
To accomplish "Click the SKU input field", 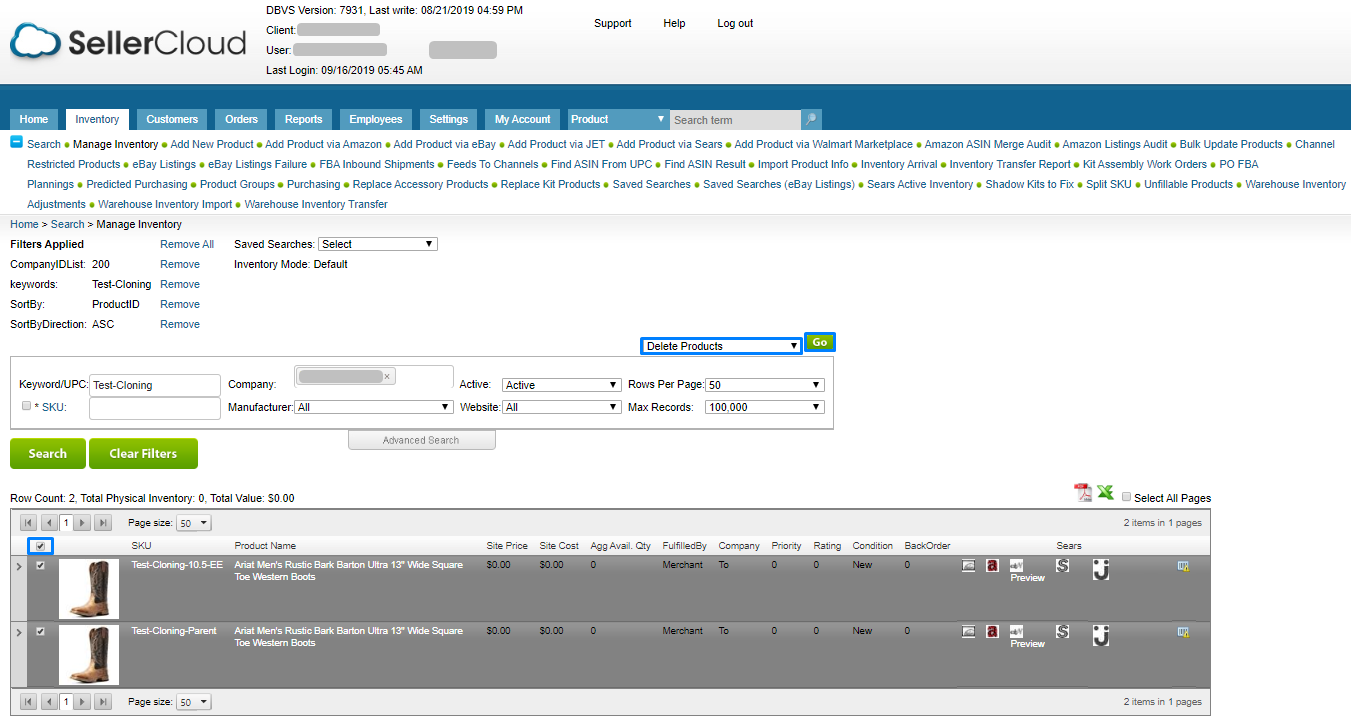I will (155, 408).
